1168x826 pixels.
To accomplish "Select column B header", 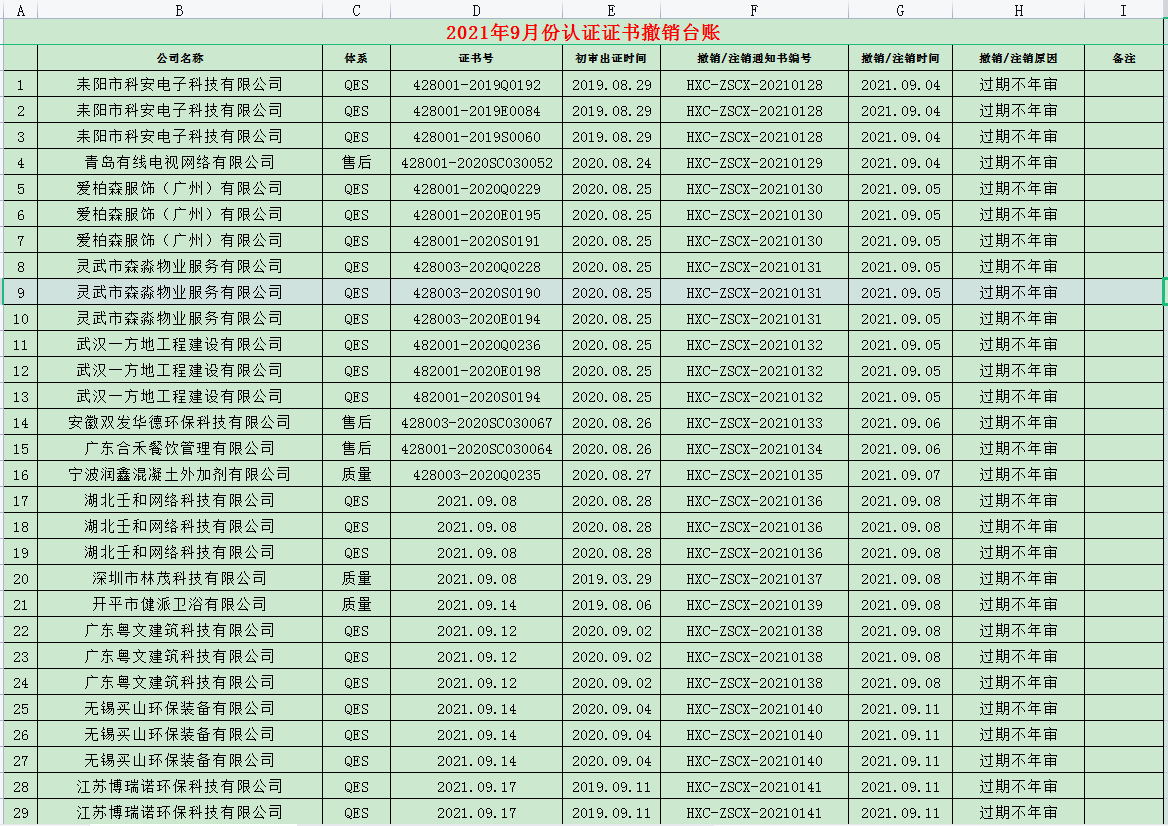I will click(180, 10).
